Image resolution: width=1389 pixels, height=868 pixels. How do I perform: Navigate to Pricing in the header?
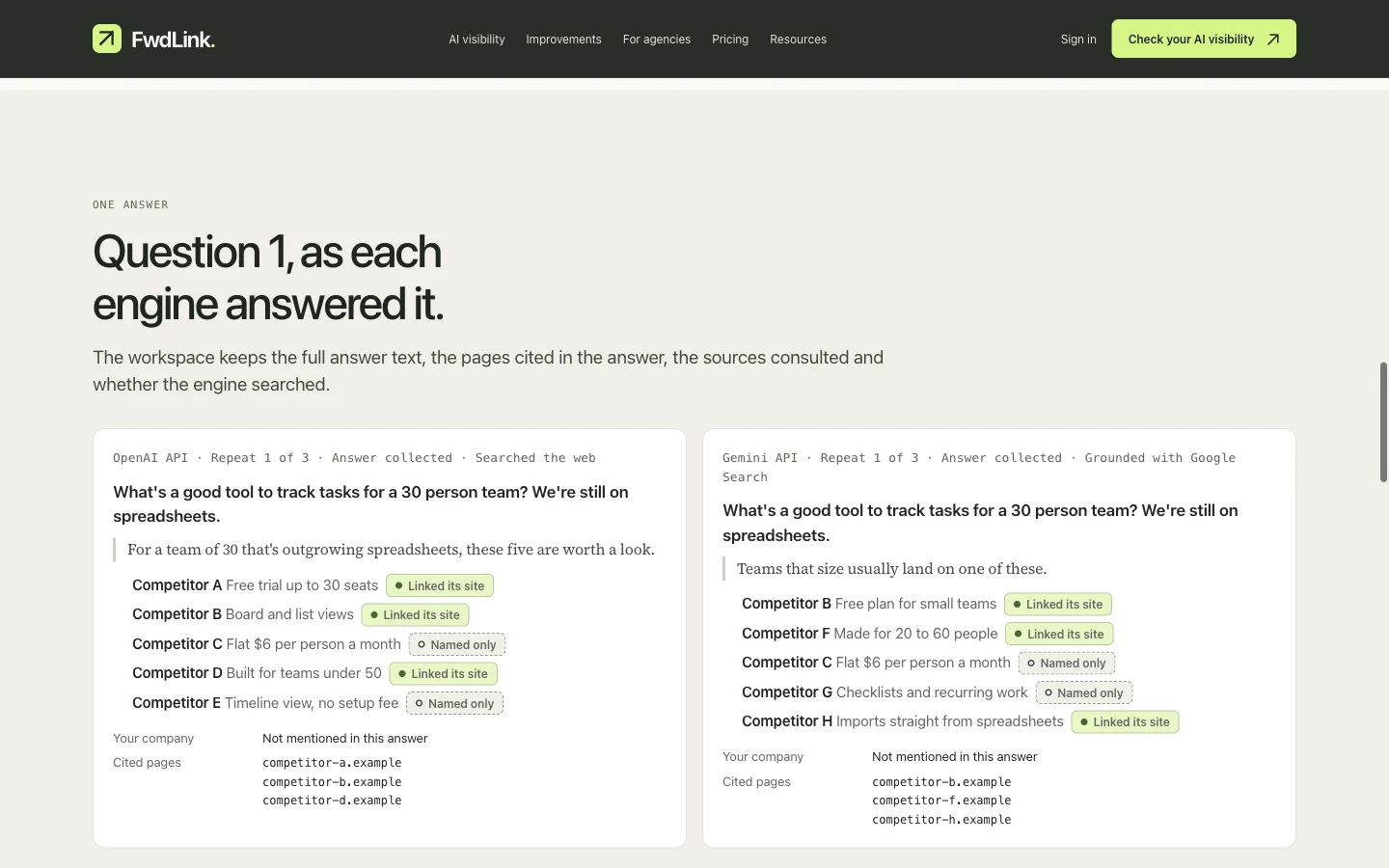tap(730, 40)
